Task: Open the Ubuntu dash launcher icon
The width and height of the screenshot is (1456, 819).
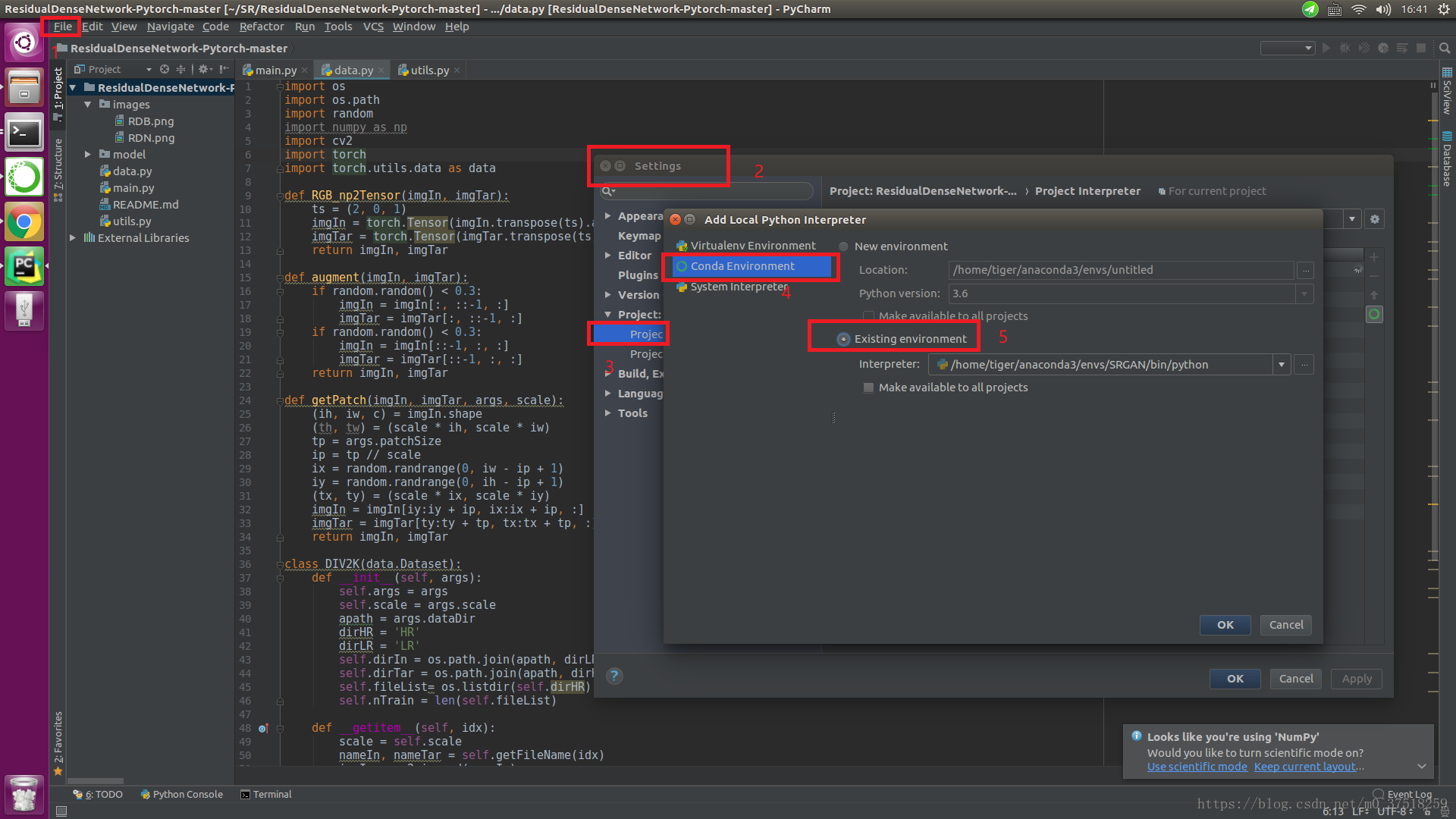Action: 24,42
